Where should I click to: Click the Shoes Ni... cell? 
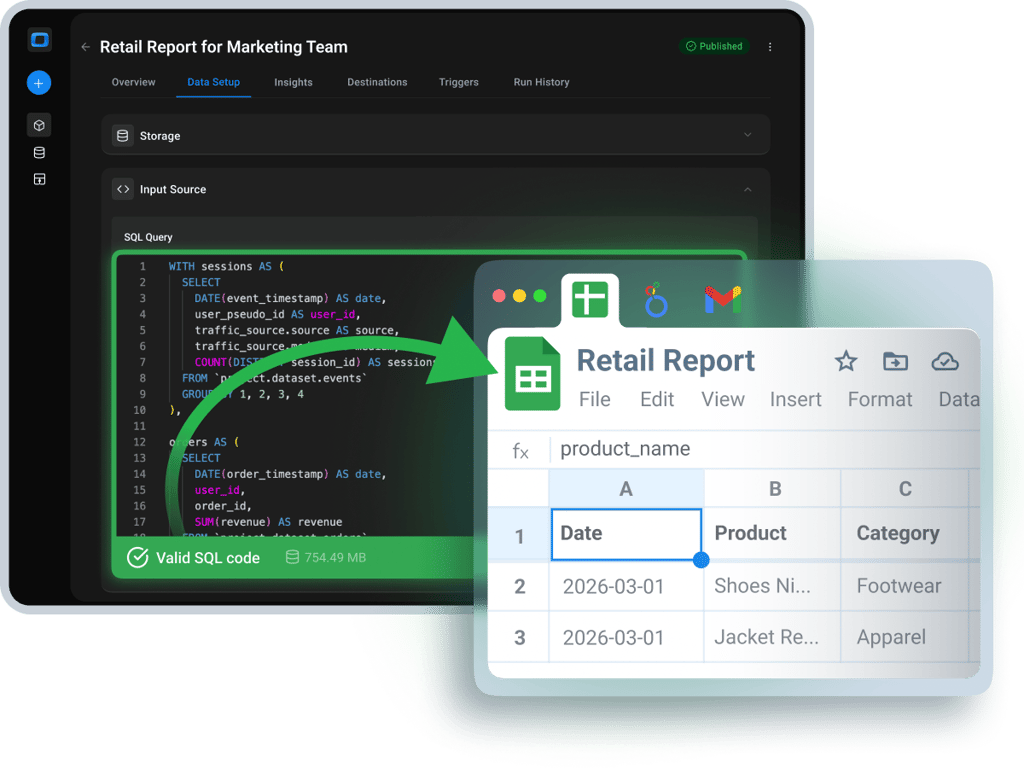(x=772, y=586)
